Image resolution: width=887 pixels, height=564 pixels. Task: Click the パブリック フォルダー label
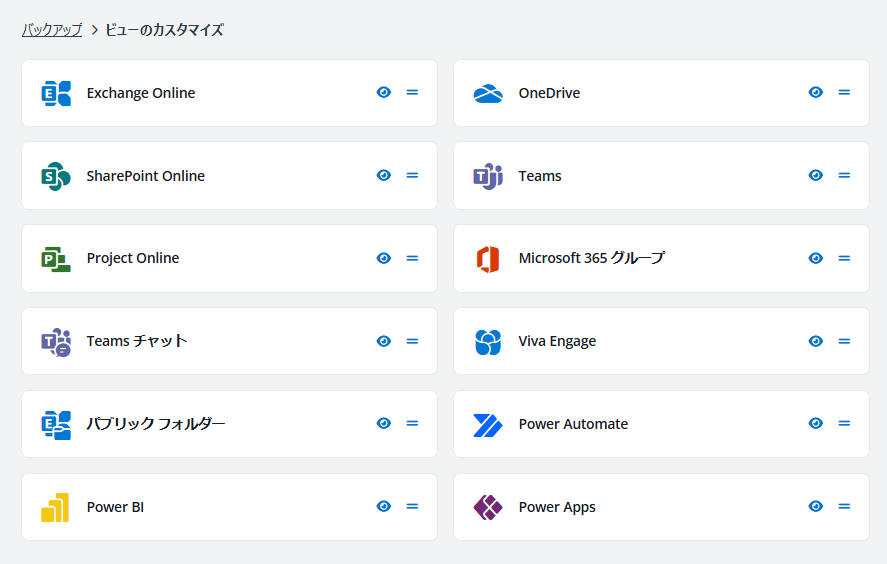coord(156,424)
